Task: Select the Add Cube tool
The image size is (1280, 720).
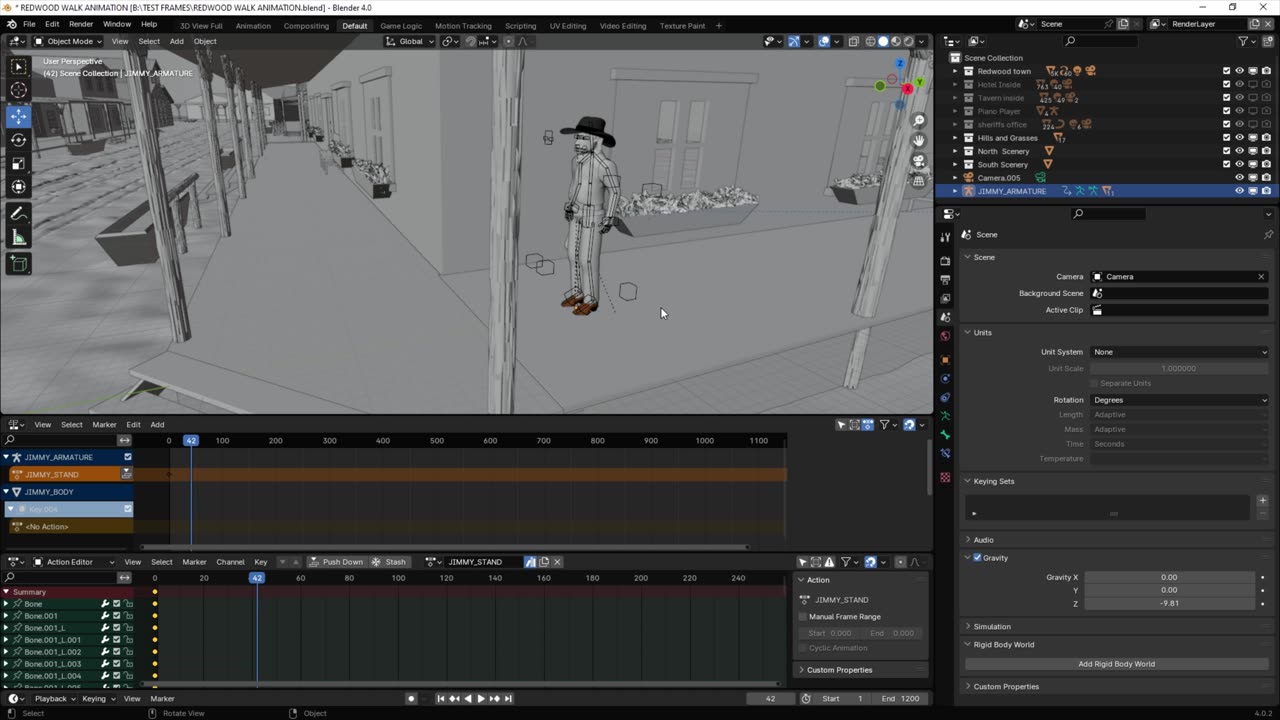Action: click(x=18, y=264)
